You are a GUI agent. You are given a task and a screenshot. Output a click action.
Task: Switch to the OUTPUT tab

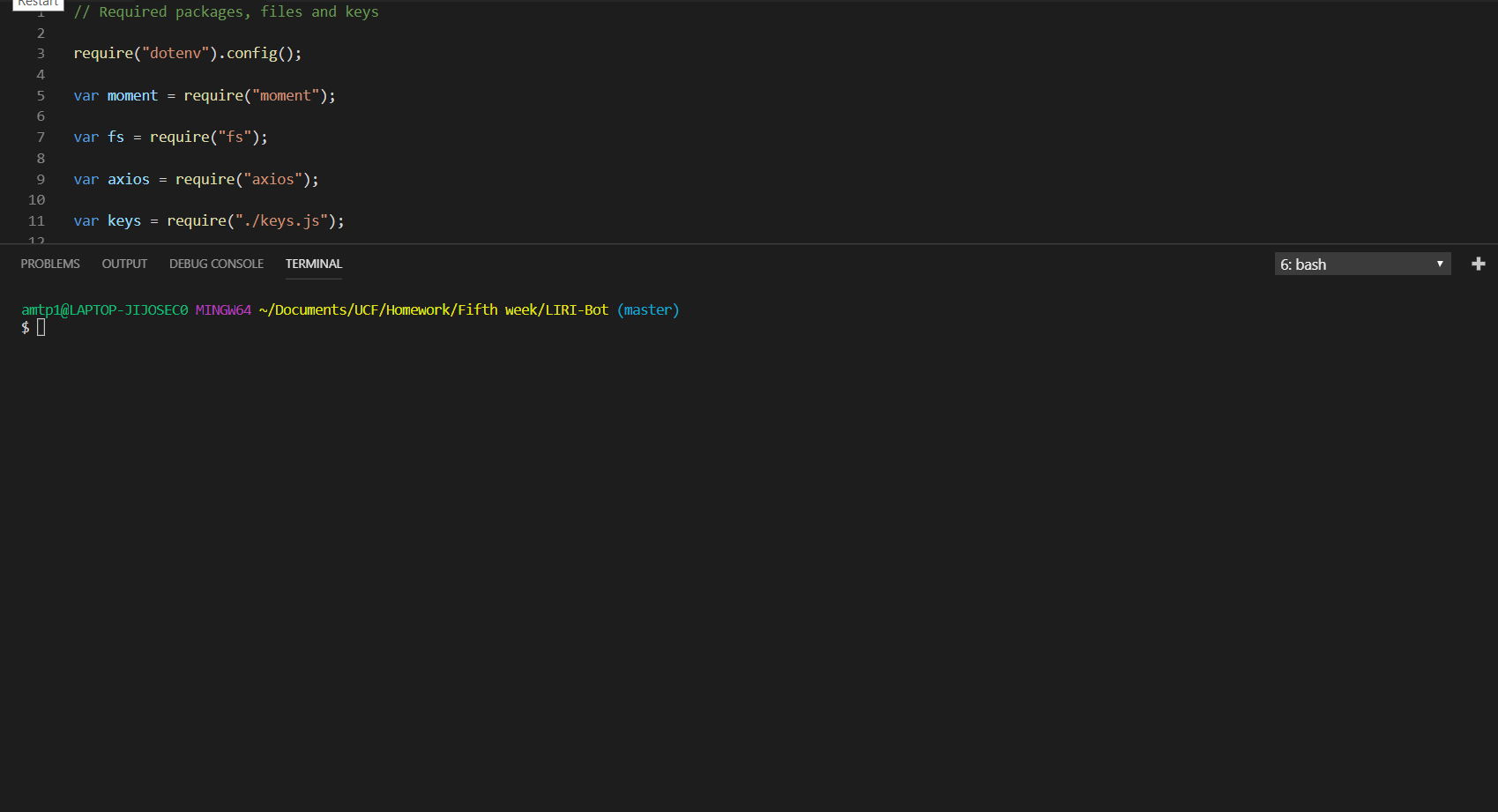pyautogui.click(x=123, y=263)
